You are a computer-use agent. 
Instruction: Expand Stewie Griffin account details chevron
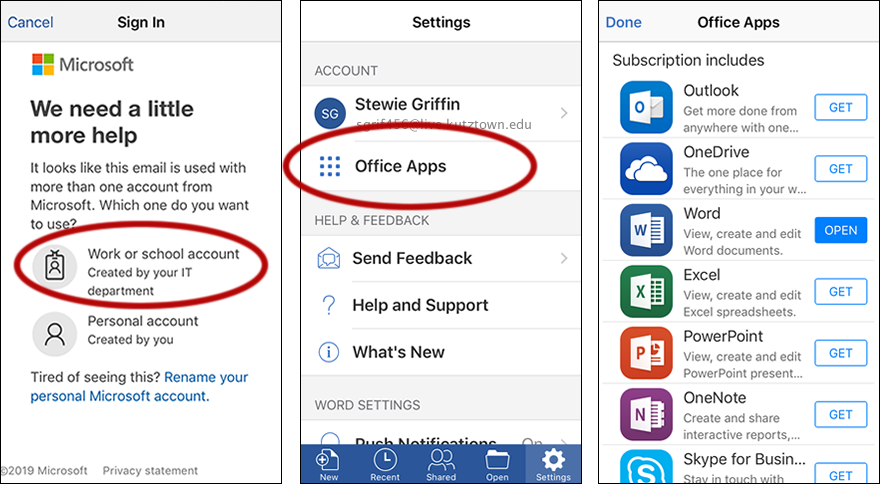click(x=564, y=113)
